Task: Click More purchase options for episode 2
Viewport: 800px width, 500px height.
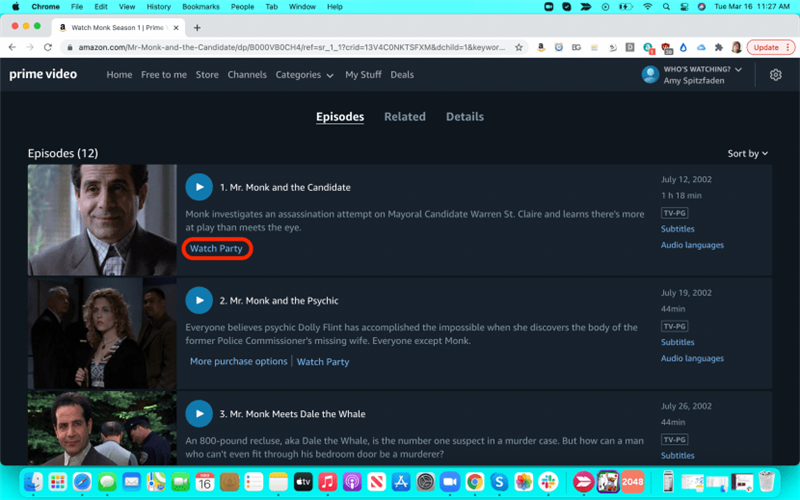Action: 238,361
